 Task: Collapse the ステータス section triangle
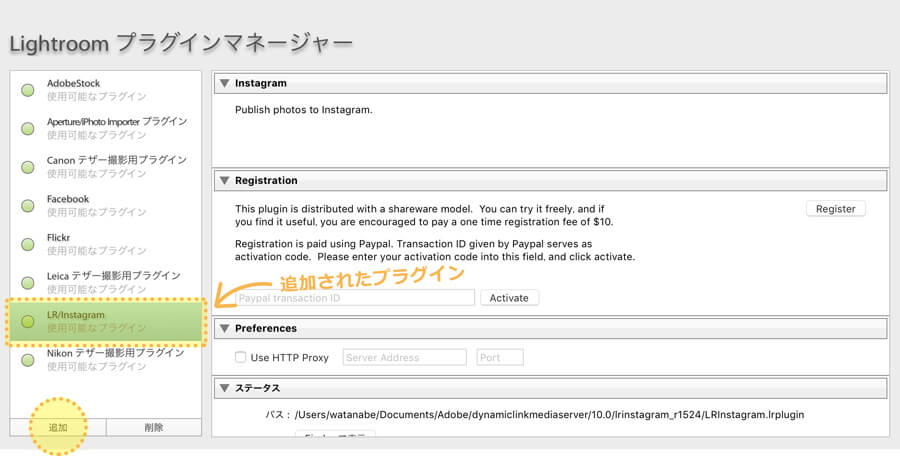(x=224, y=388)
